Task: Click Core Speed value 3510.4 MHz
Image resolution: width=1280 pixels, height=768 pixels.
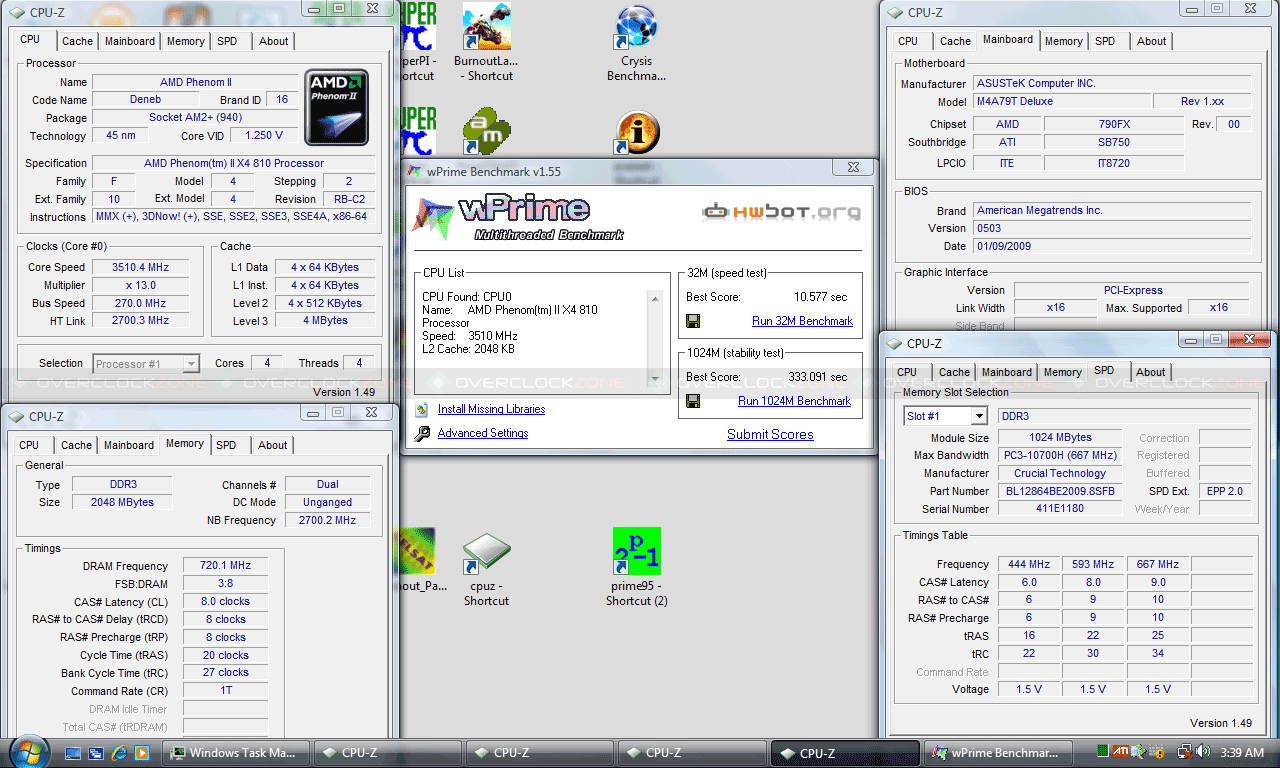Action: click(x=140, y=267)
